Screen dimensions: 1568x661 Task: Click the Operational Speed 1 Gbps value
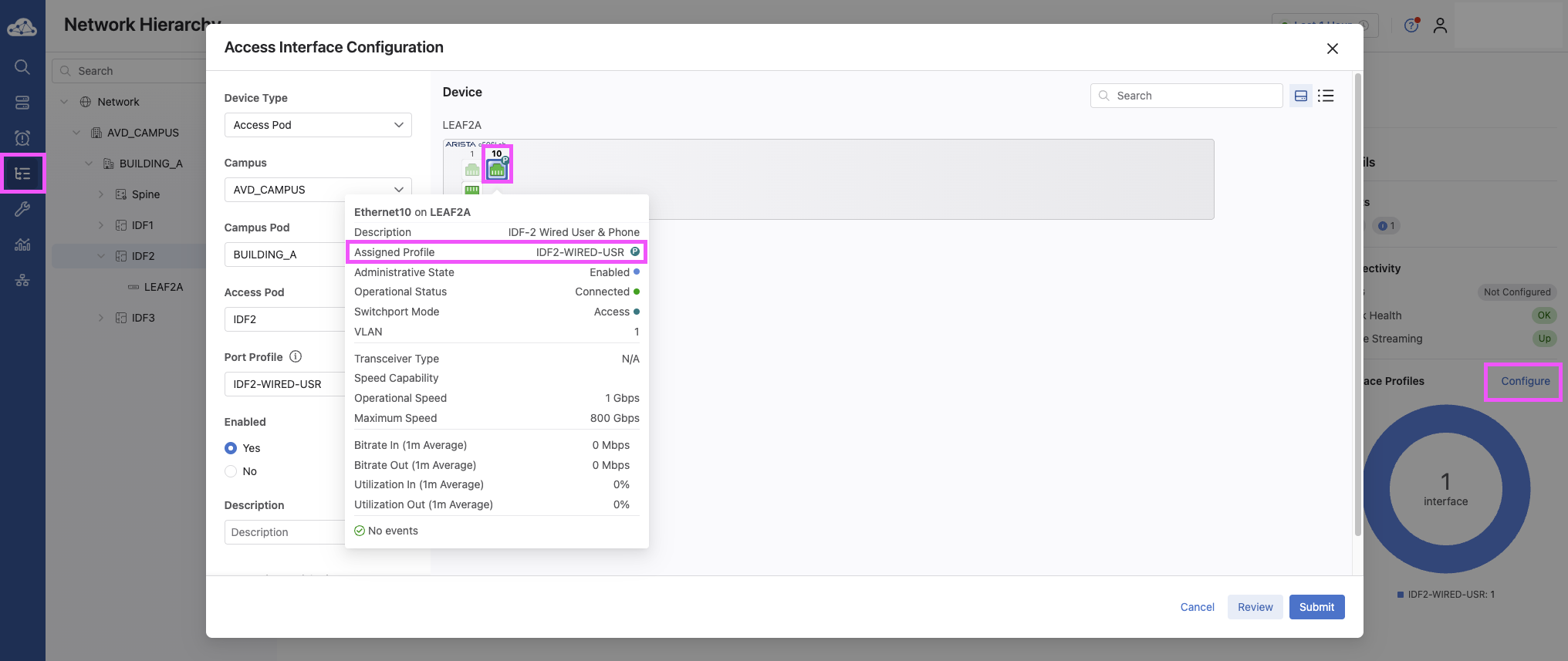[622, 398]
